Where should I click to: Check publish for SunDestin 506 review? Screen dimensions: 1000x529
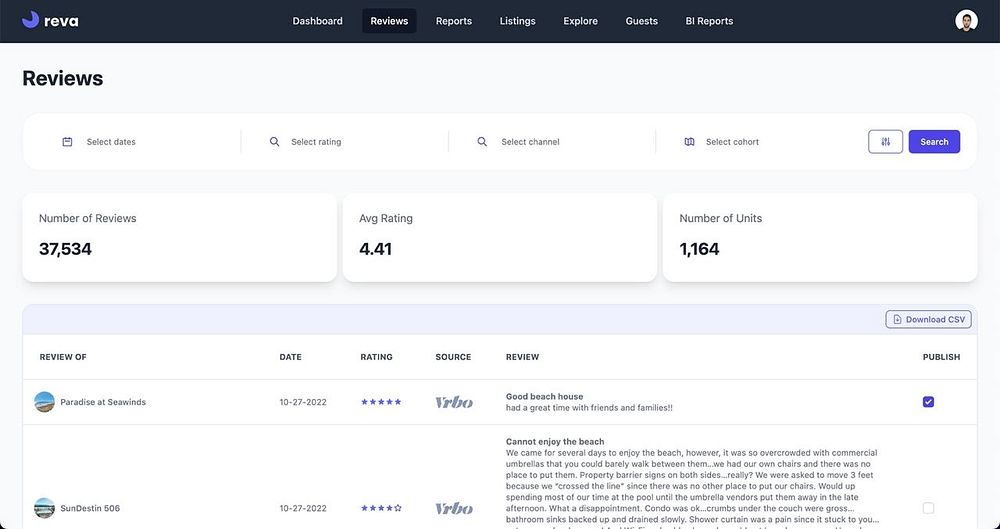pyautogui.click(x=929, y=509)
